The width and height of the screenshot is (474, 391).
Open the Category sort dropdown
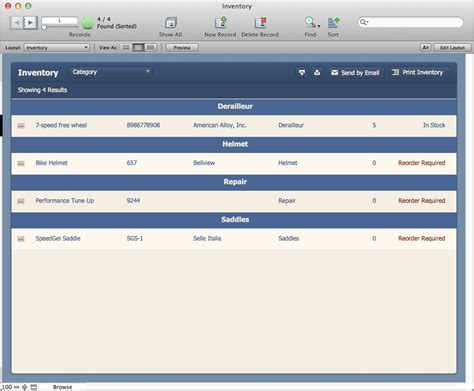click(x=111, y=72)
